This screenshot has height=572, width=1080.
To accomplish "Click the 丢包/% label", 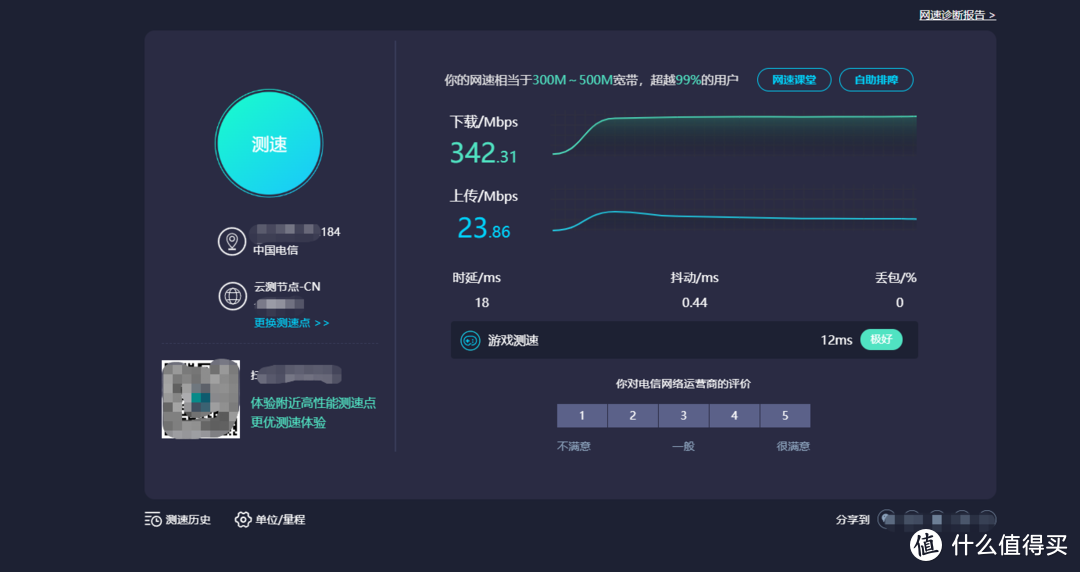I will [895, 278].
